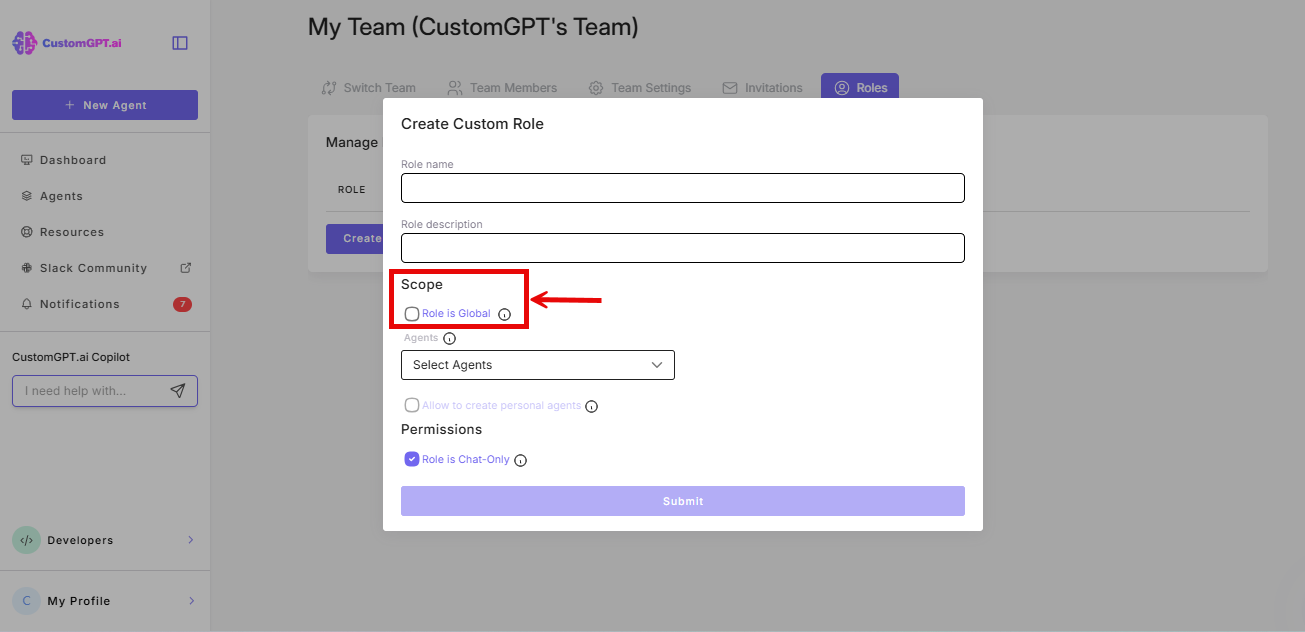The width and height of the screenshot is (1305, 632).
Task: Open the Invitations tab
Action: pyautogui.click(x=762, y=87)
